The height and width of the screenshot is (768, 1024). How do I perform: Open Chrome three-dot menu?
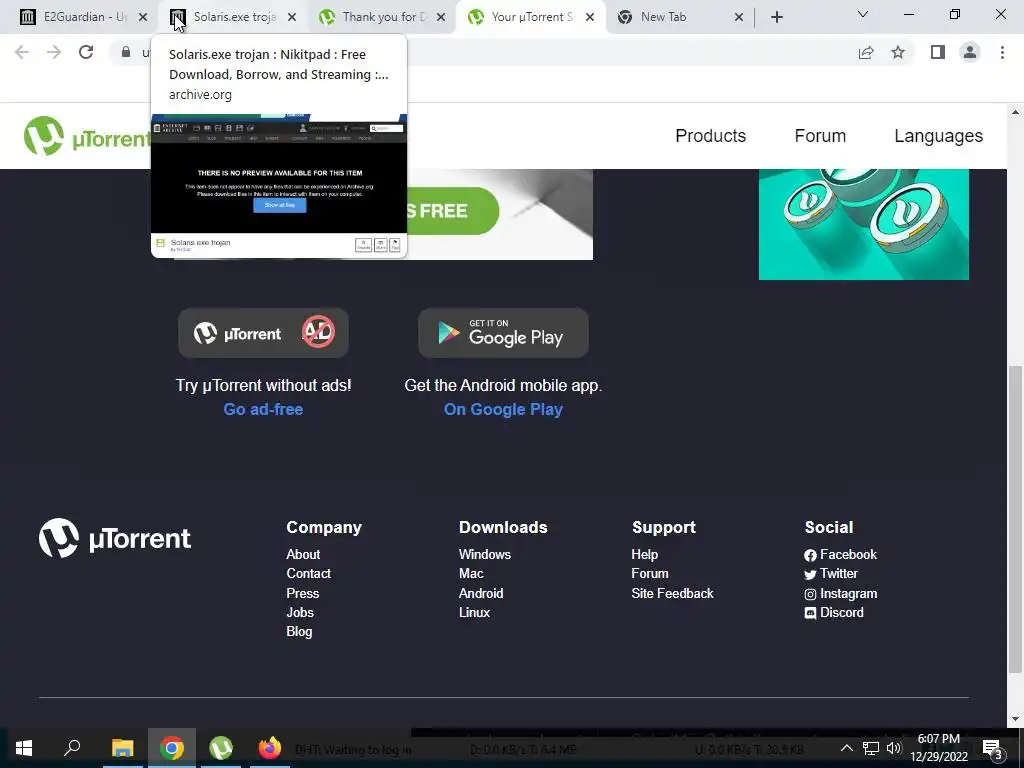(1002, 52)
